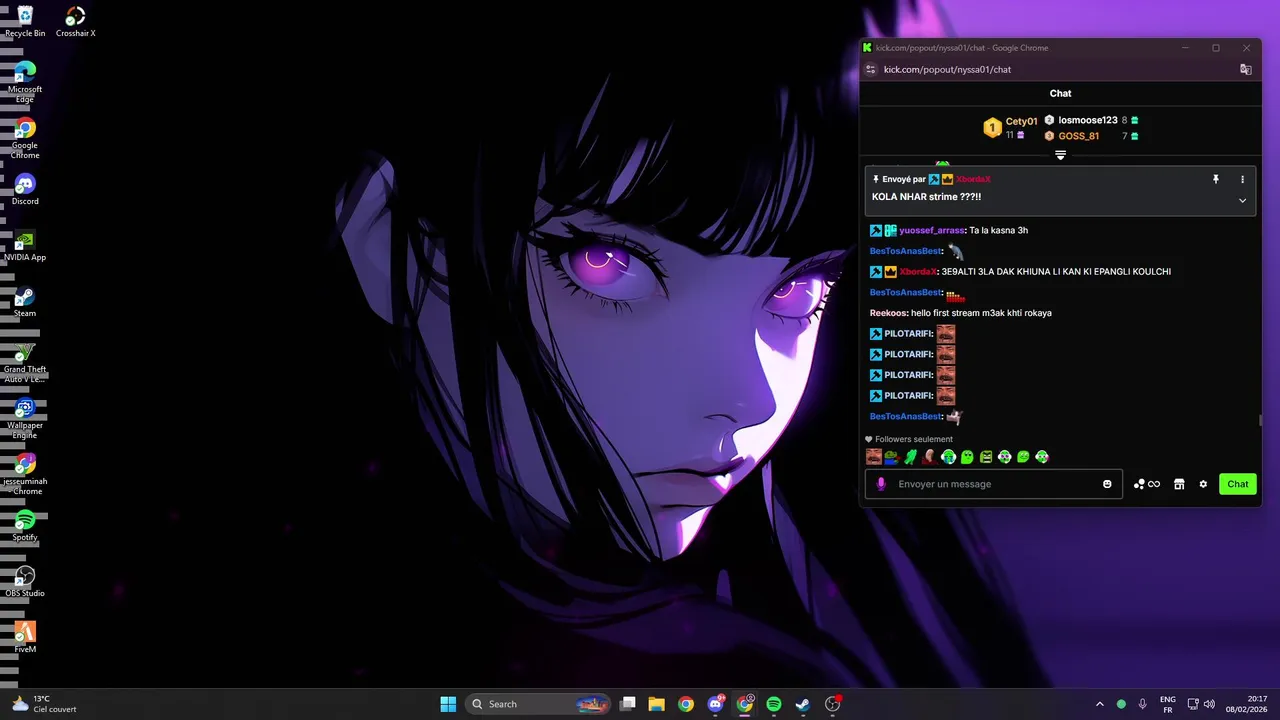This screenshot has height=720, width=1280.
Task: Click the 'Followers seulement' notice
Action: 909,439
